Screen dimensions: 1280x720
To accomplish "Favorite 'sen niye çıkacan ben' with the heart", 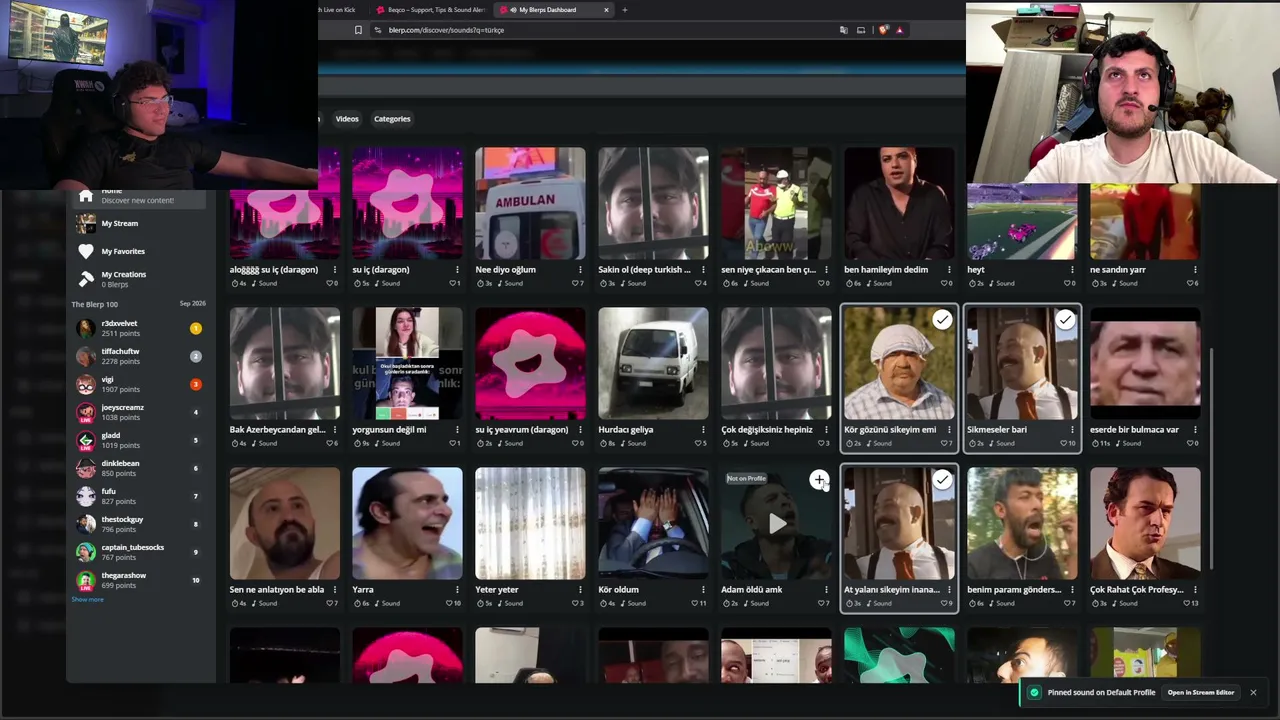I will (820, 283).
